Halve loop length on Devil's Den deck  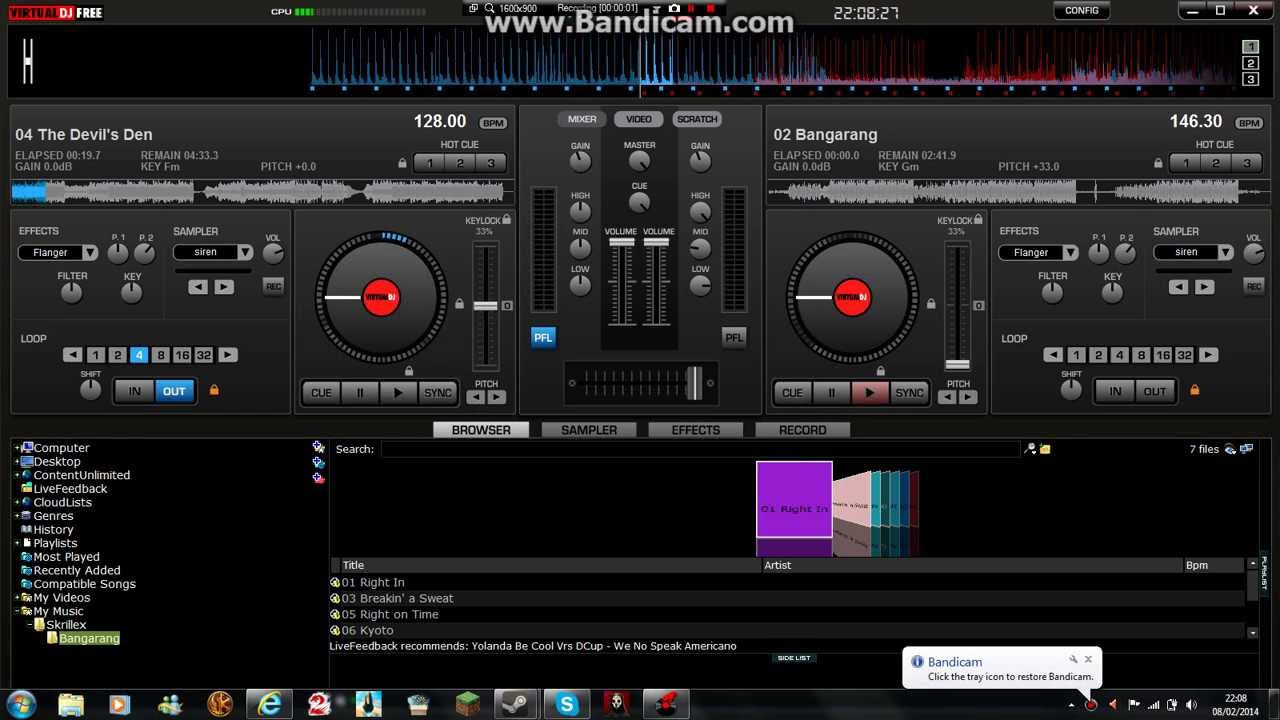pos(72,355)
